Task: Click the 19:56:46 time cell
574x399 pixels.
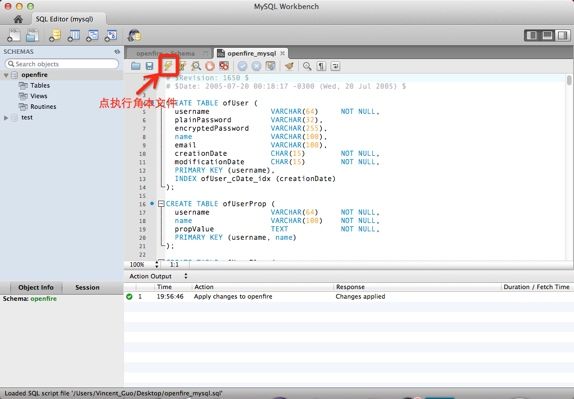Action: pos(170,297)
